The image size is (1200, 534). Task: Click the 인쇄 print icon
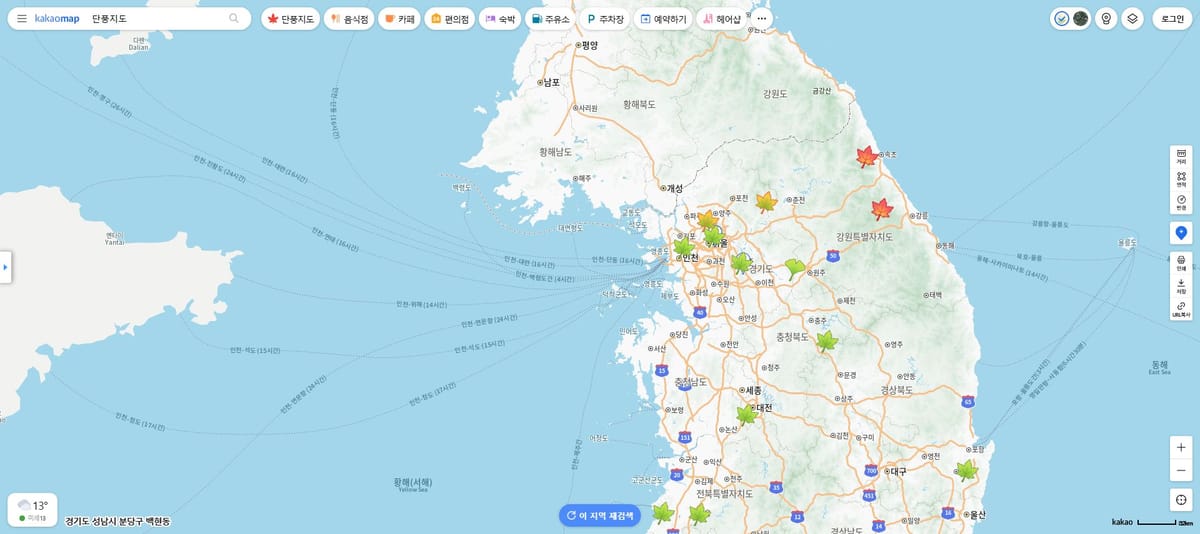[1181, 262]
